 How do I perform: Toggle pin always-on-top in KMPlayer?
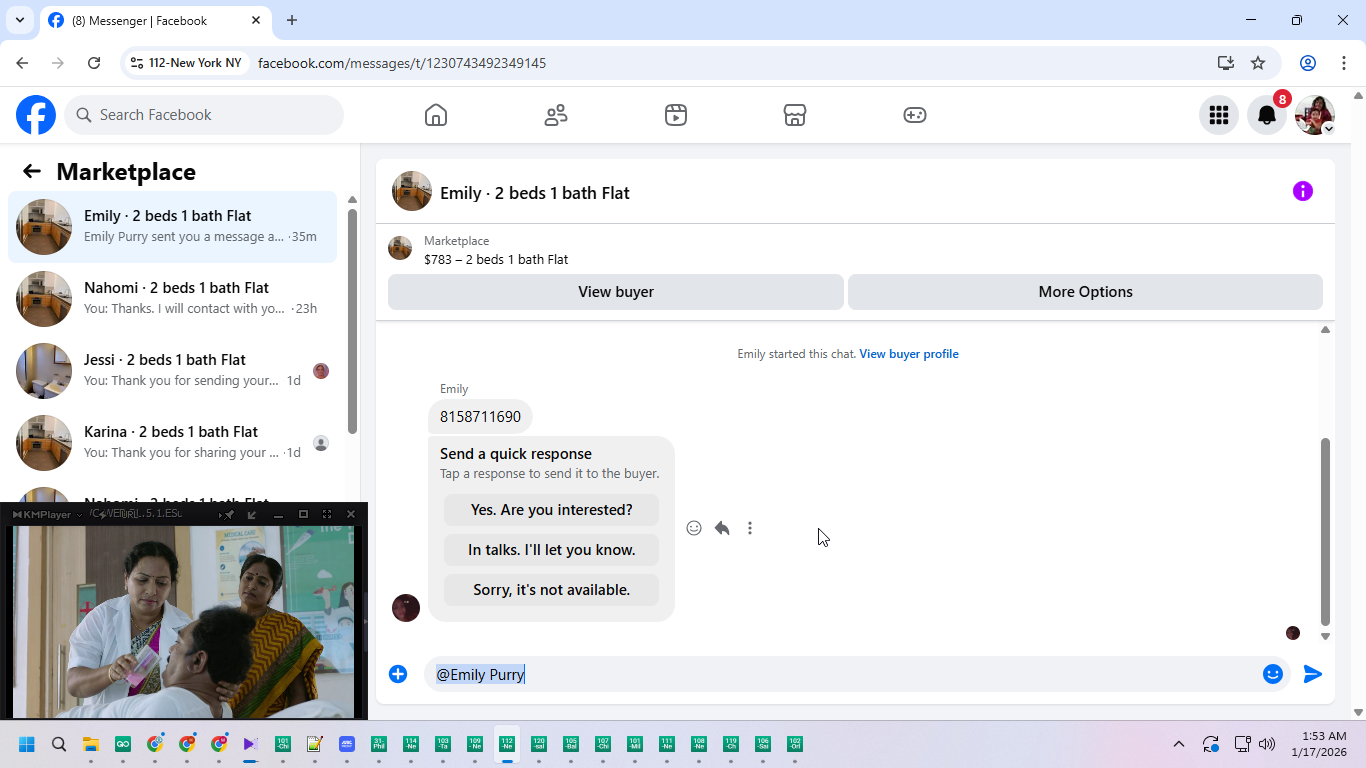click(x=228, y=514)
